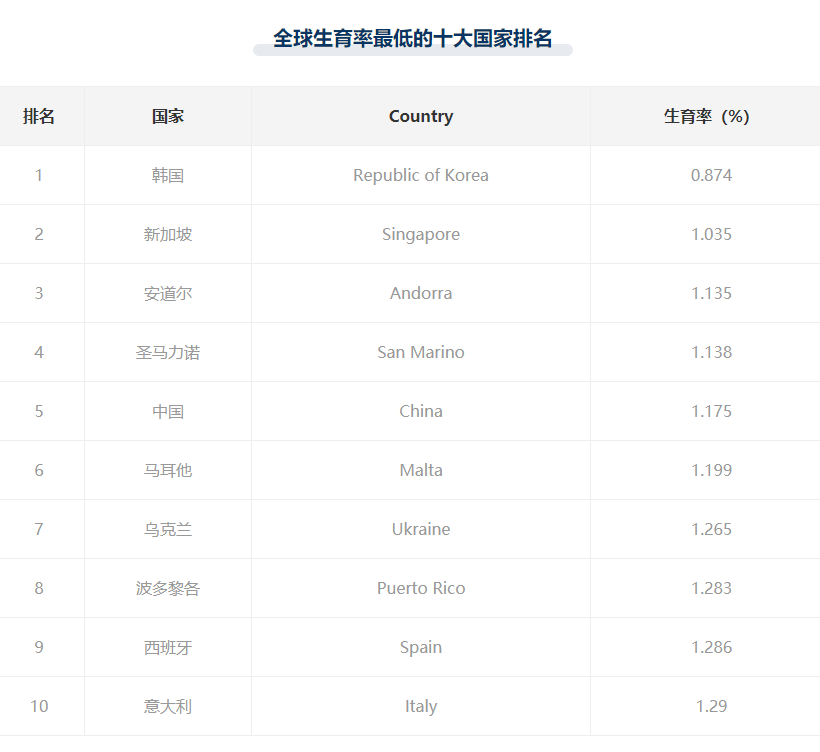The height and width of the screenshot is (752, 820).
Task: Select the value 1.29
Action: 711,707
